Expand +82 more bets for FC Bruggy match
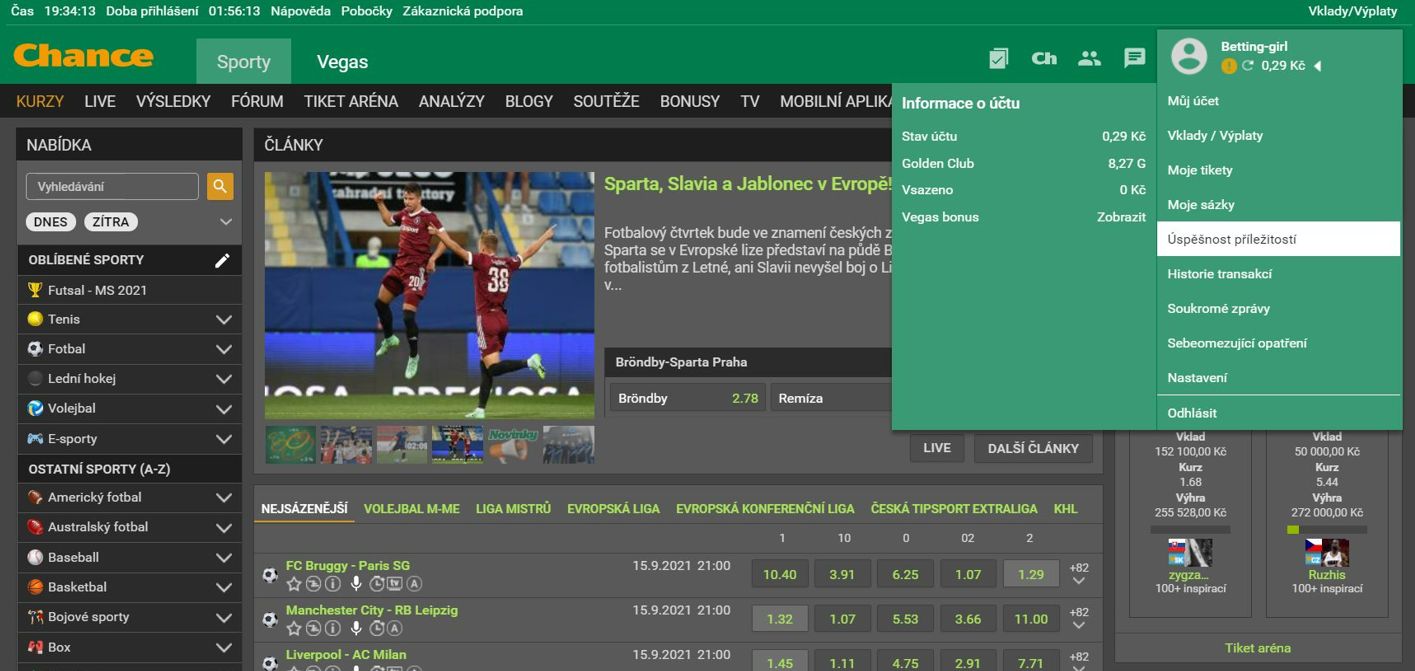The image size is (1415, 671). (1079, 574)
